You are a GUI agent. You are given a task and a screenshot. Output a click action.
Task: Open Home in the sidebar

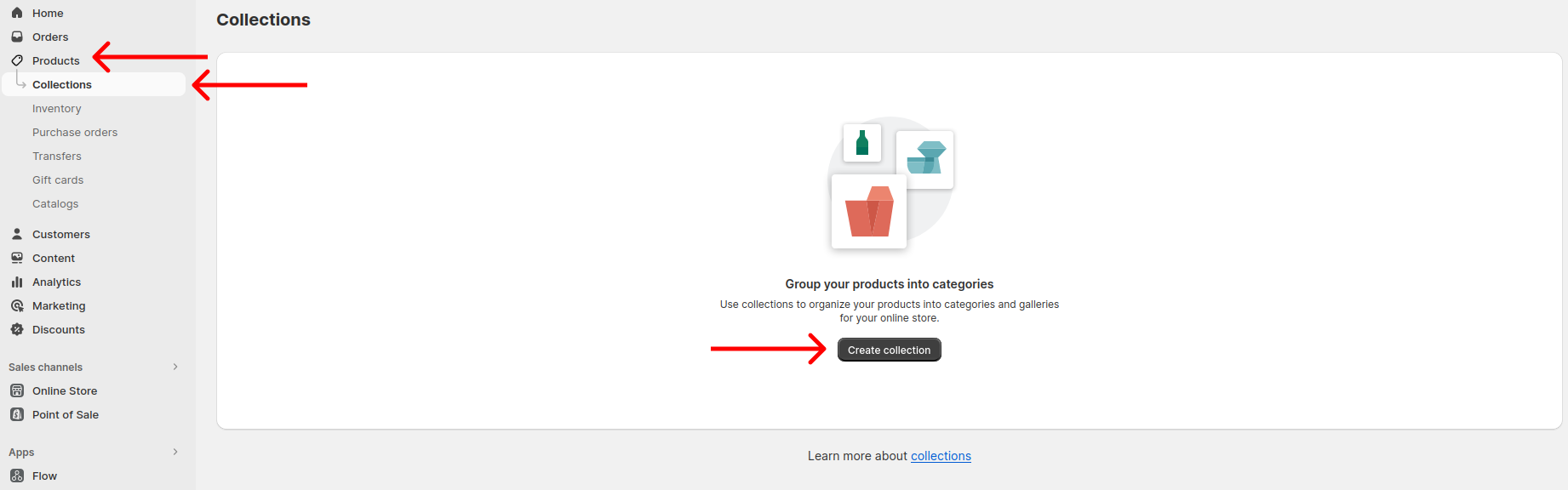(x=48, y=13)
